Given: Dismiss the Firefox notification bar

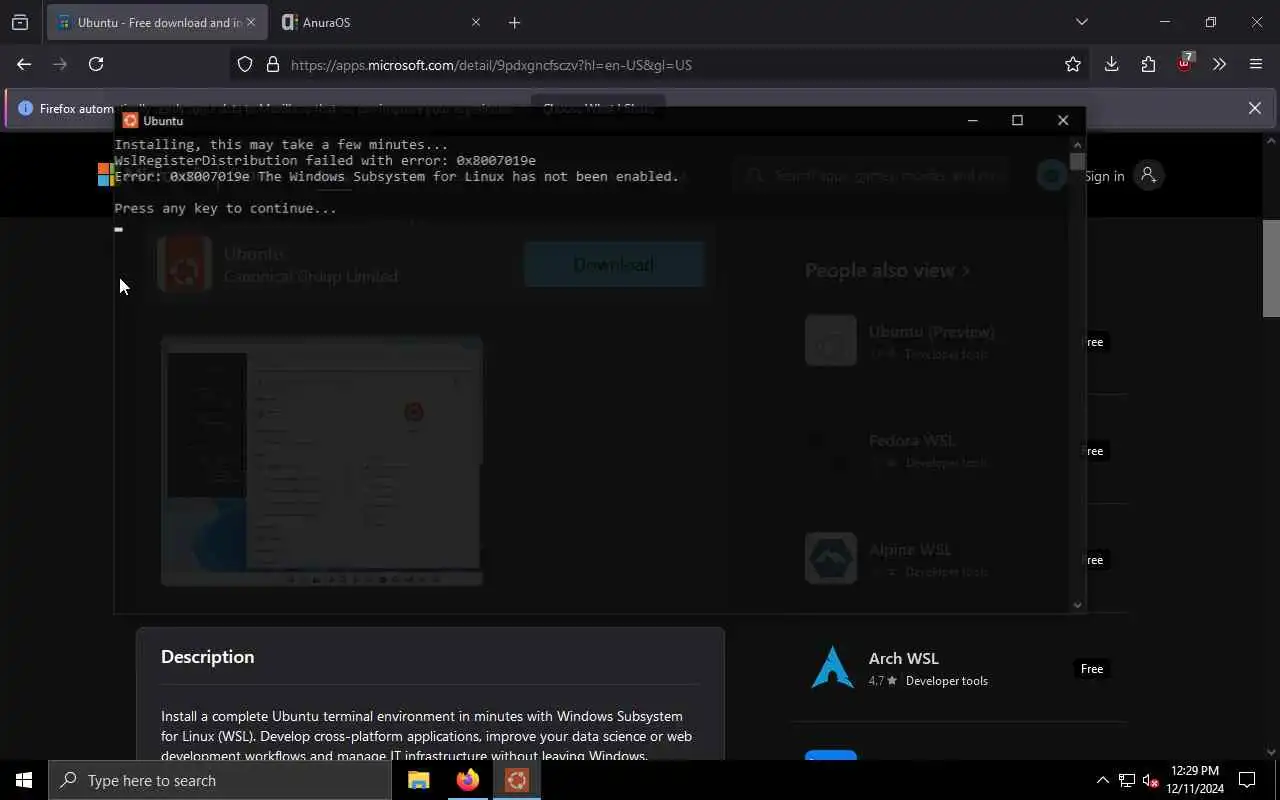Looking at the screenshot, I should pyautogui.click(x=1255, y=108).
